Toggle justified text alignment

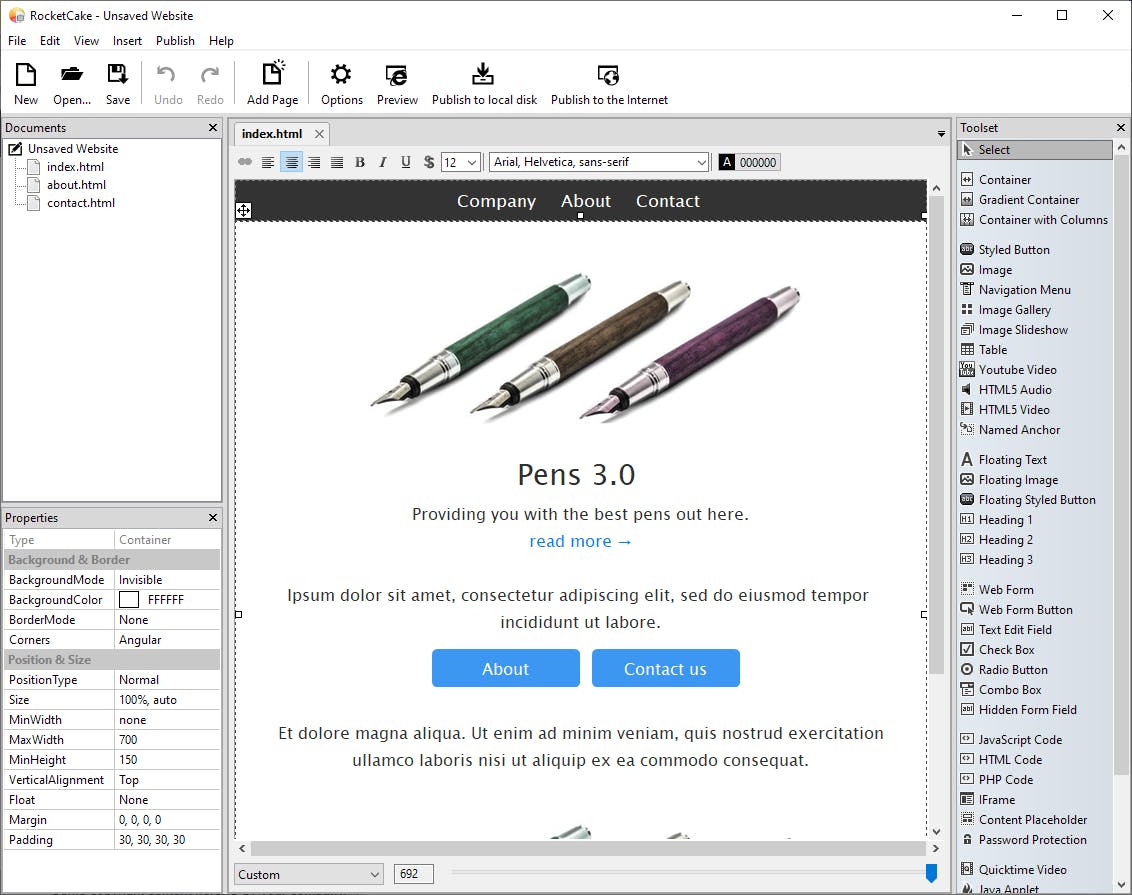[x=337, y=162]
